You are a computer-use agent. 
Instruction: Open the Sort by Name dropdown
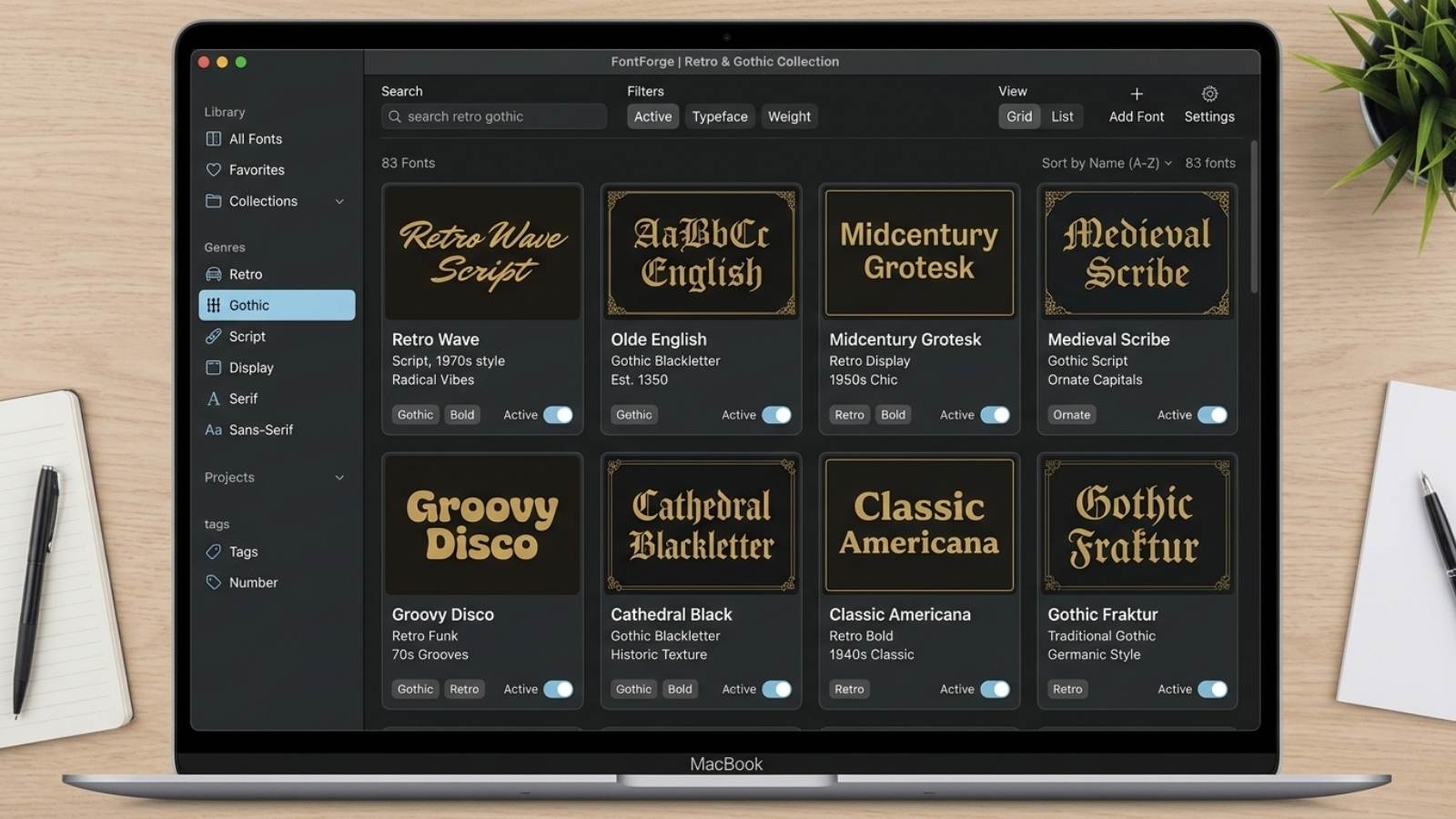(x=1107, y=163)
